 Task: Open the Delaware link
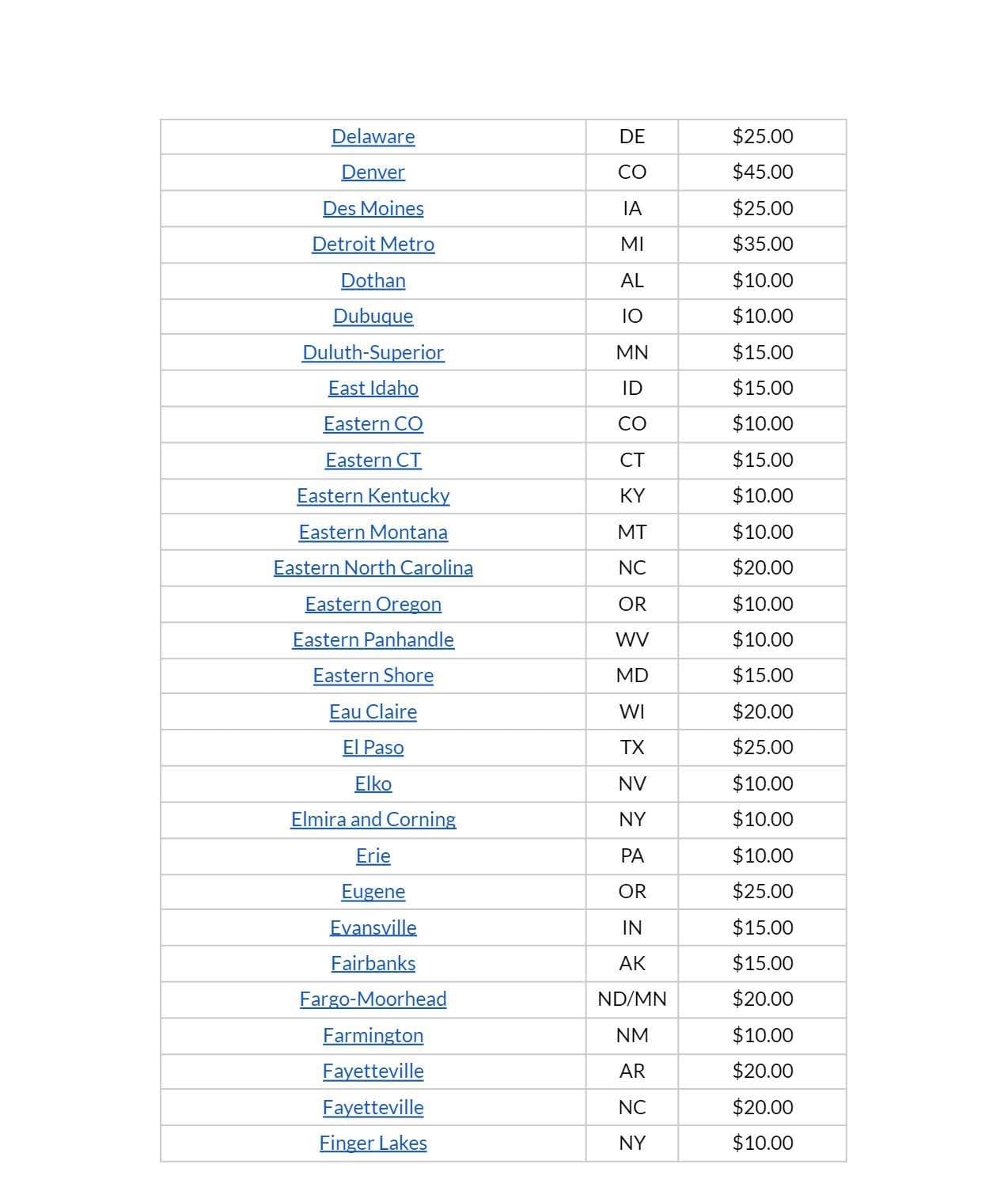pos(373,137)
